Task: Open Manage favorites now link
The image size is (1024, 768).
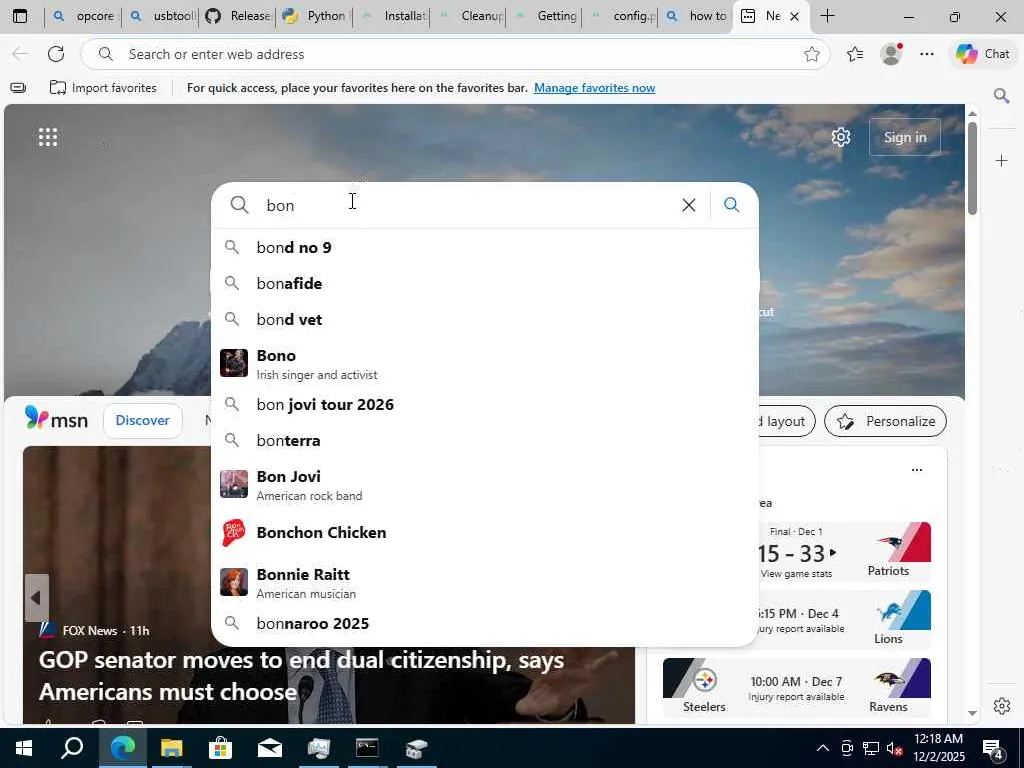Action: (594, 88)
